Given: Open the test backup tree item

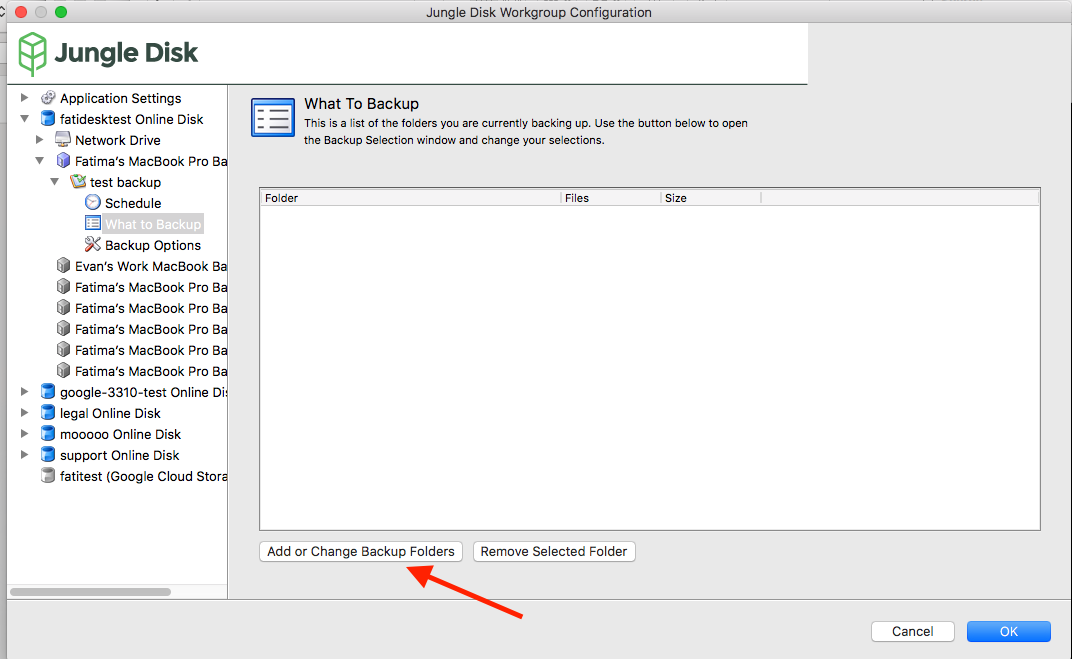Looking at the screenshot, I should 125,183.
